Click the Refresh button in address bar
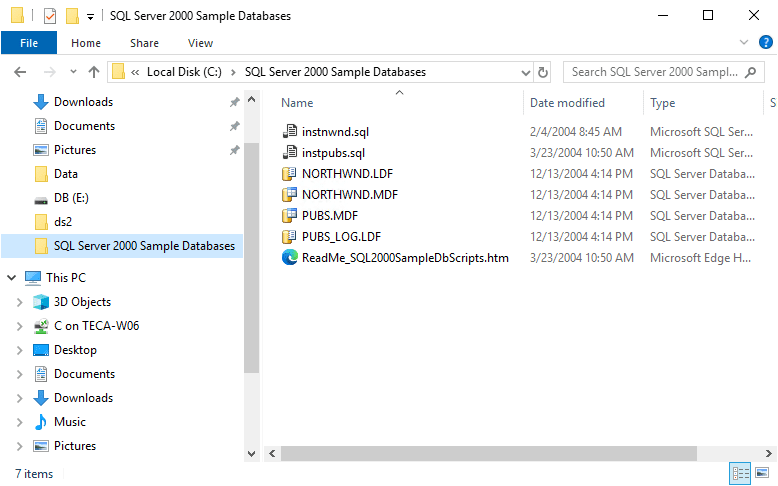This screenshot has width=778, height=486. coord(543,72)
